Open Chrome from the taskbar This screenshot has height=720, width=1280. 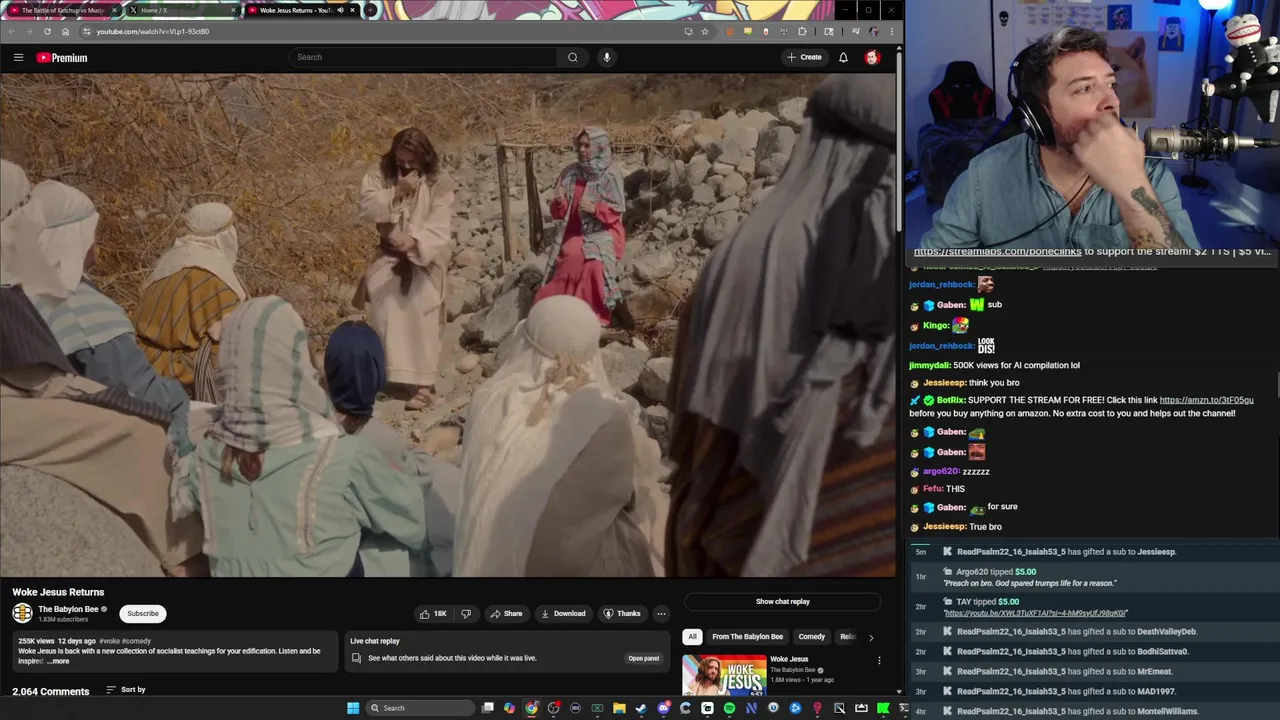[x=531, y=708]
